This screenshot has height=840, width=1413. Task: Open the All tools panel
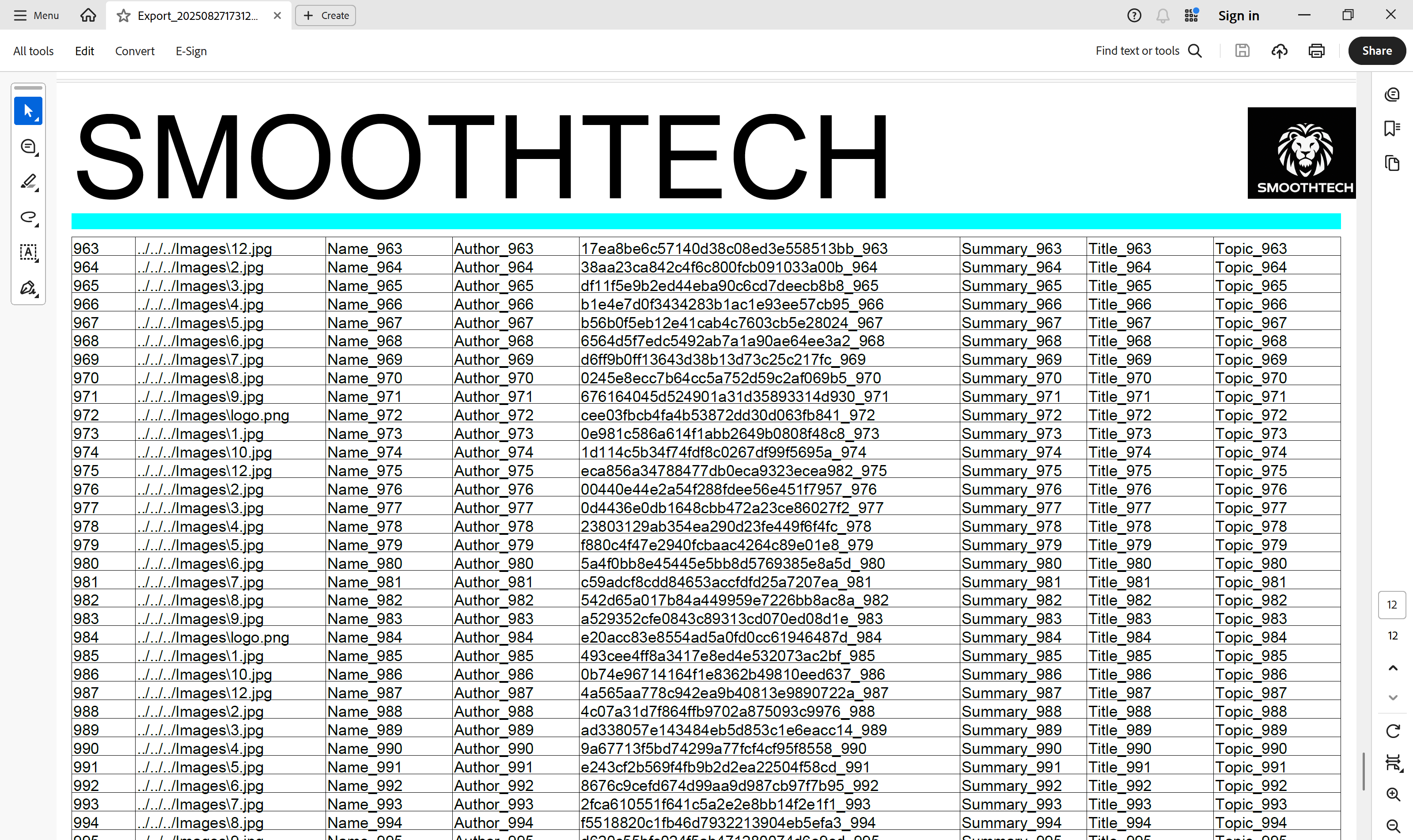click(x=34, y=51)
